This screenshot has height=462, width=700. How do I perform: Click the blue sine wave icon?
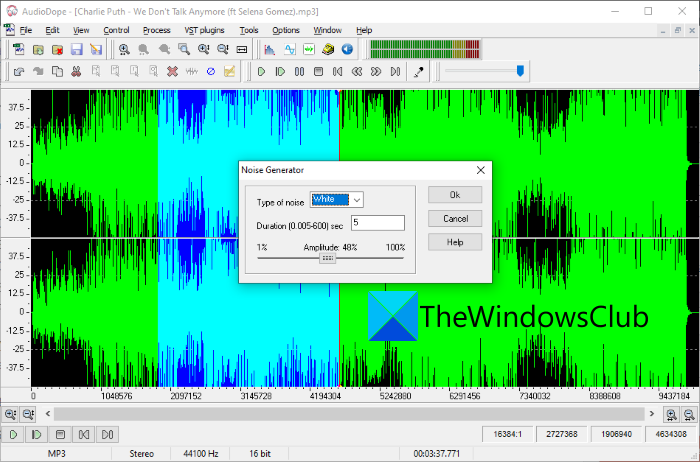(289, 49)
